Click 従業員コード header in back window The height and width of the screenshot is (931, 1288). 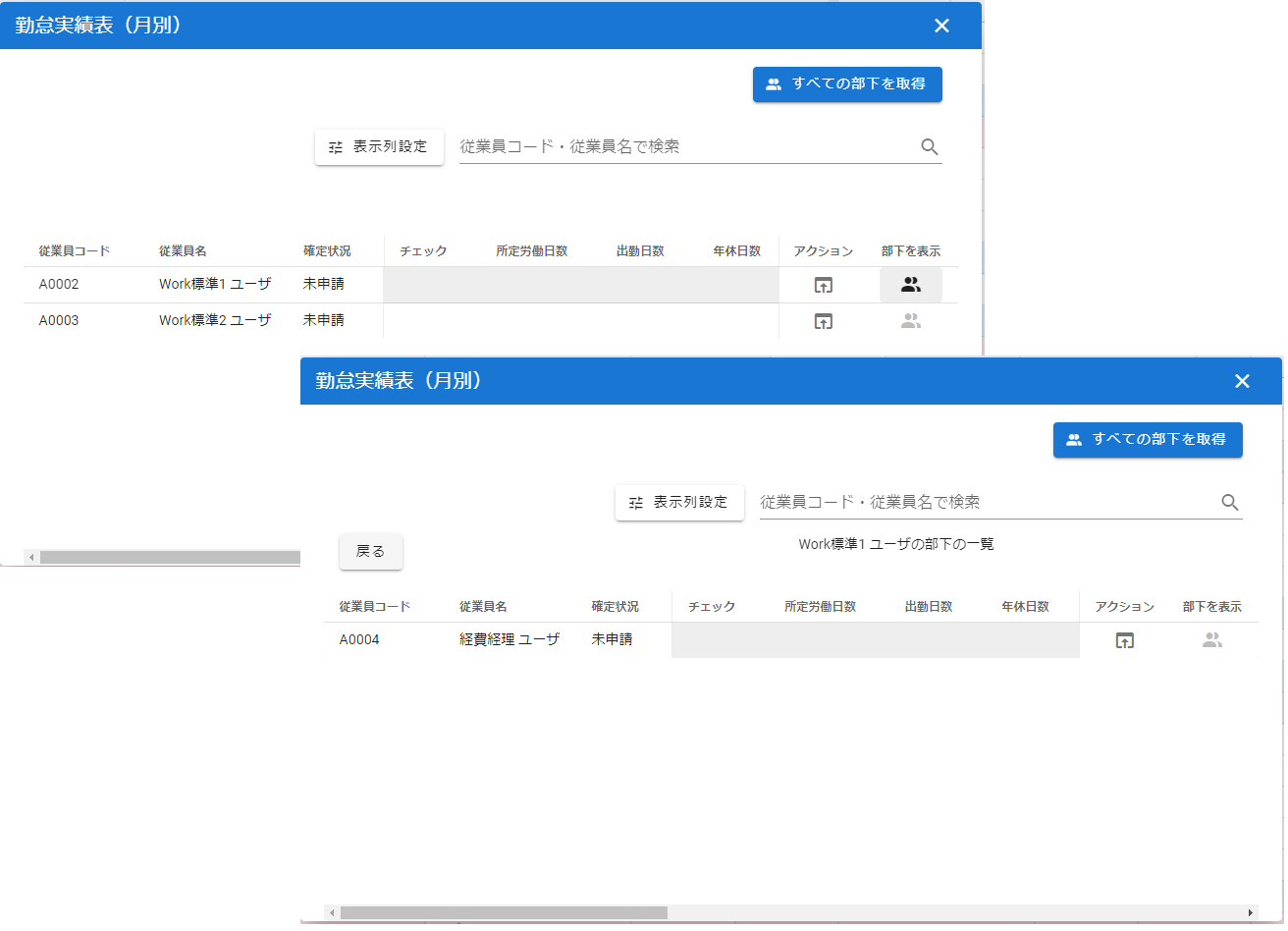click(x=75, y=251)
